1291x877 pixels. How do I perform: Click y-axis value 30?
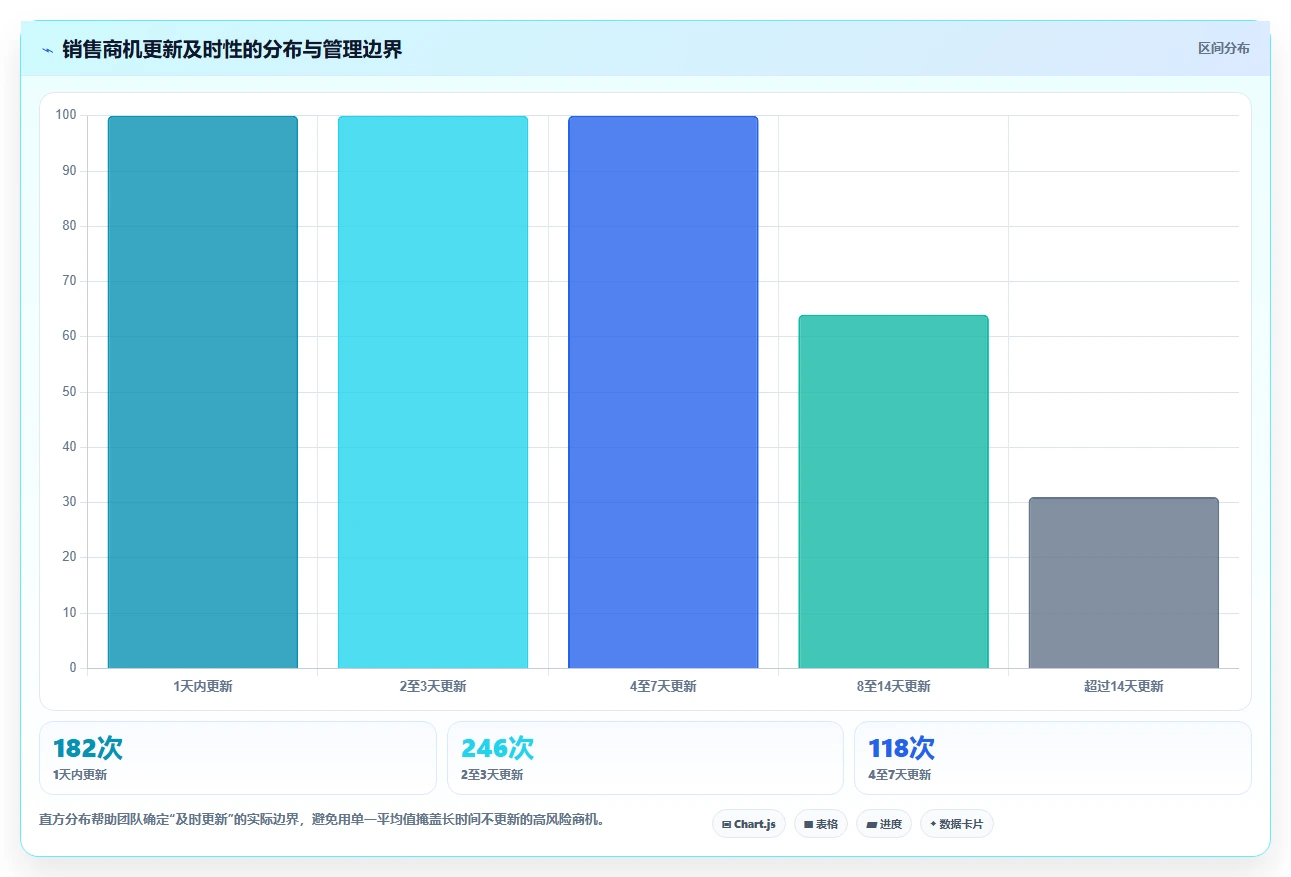[x=69, y=502]
